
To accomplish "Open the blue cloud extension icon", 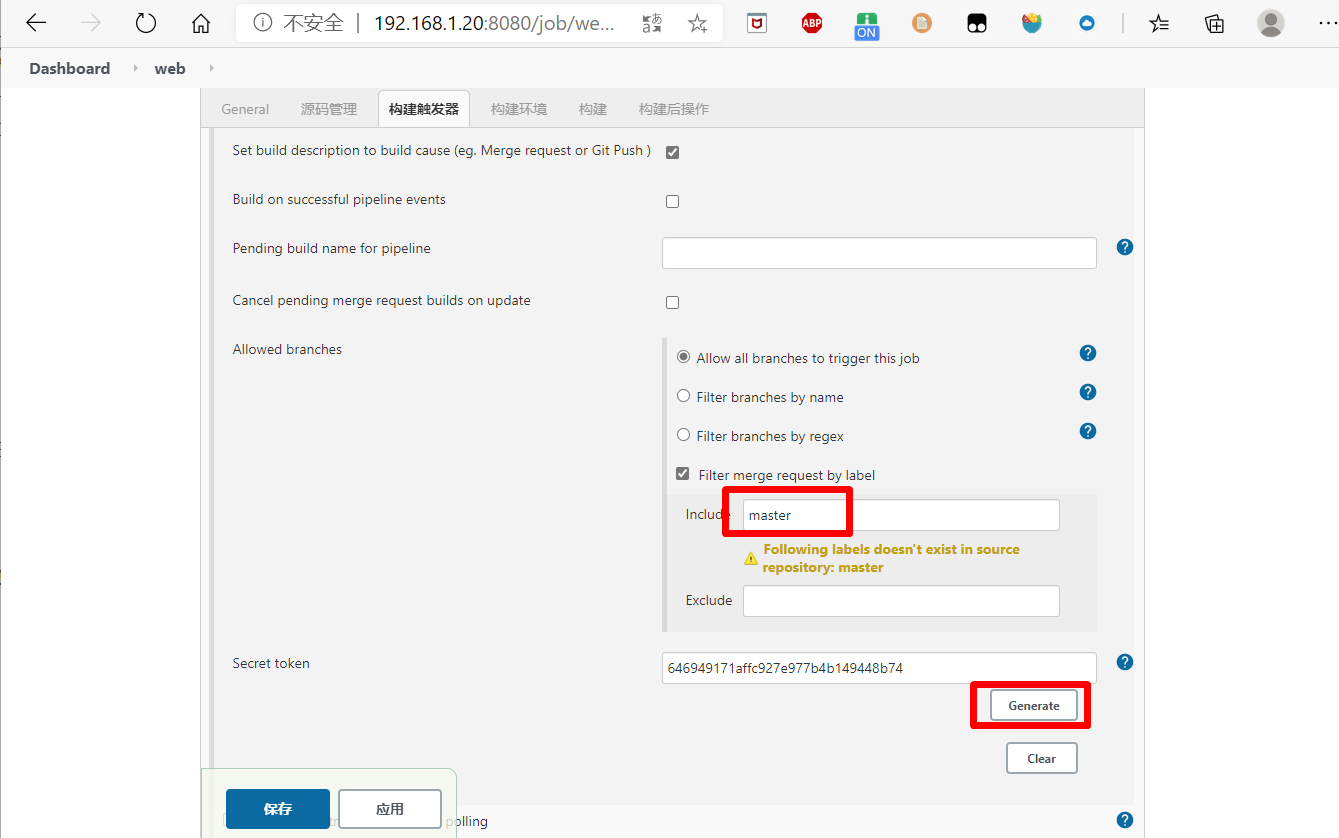I will (1087, 23).
